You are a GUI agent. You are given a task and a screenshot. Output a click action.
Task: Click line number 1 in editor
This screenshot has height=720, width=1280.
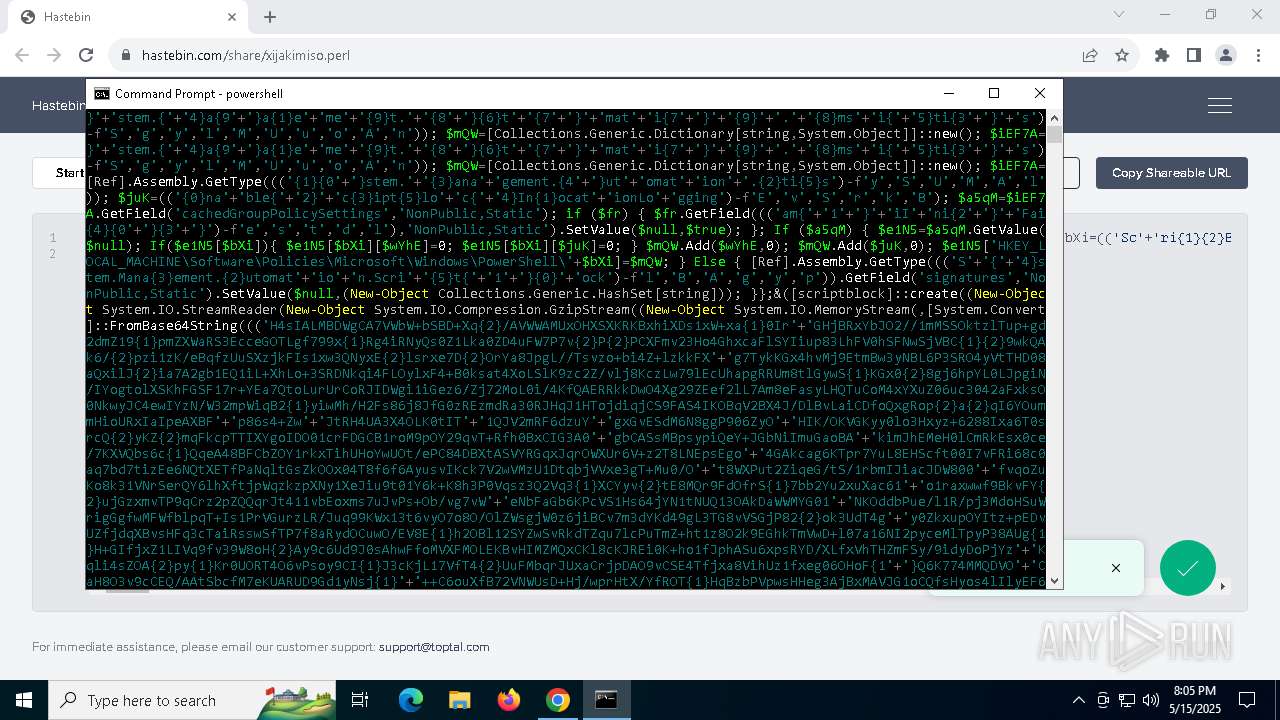54,238
